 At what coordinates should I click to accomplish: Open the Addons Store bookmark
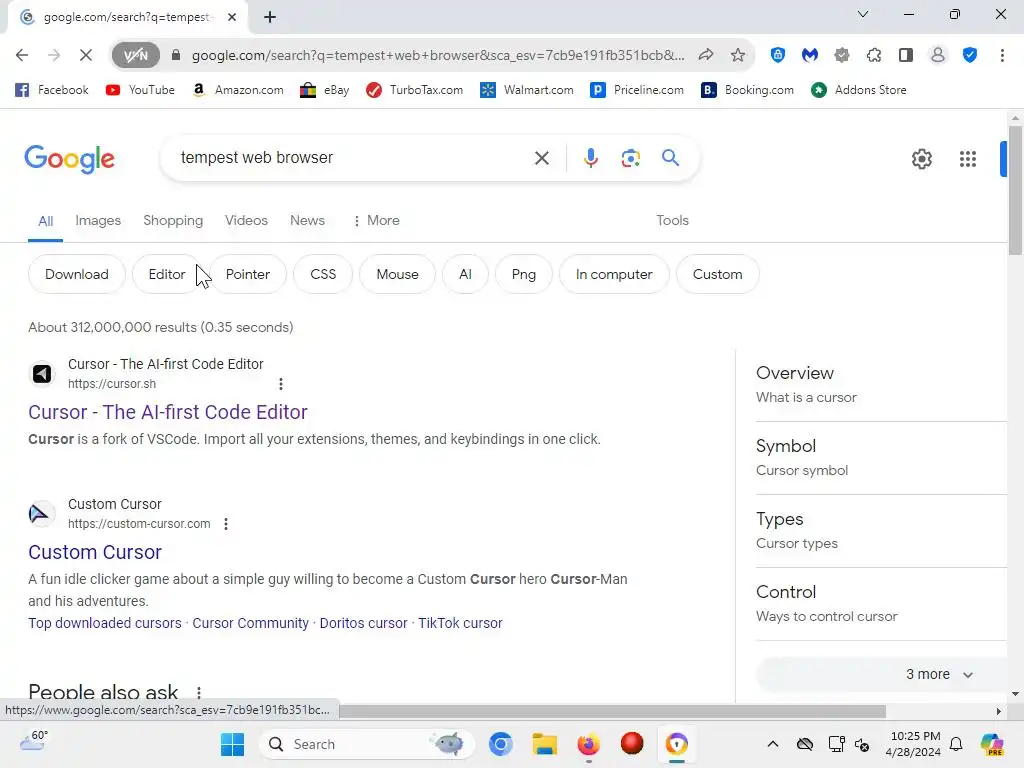859,90
